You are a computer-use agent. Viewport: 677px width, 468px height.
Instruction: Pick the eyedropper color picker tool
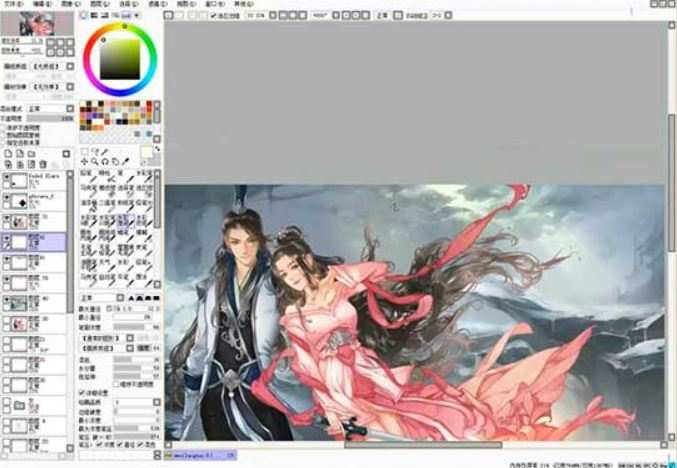[x=126, y=161]
